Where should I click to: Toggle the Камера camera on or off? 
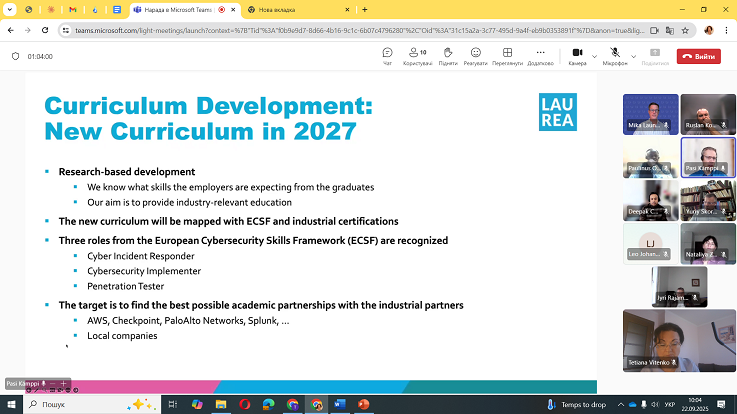(577, 55)
